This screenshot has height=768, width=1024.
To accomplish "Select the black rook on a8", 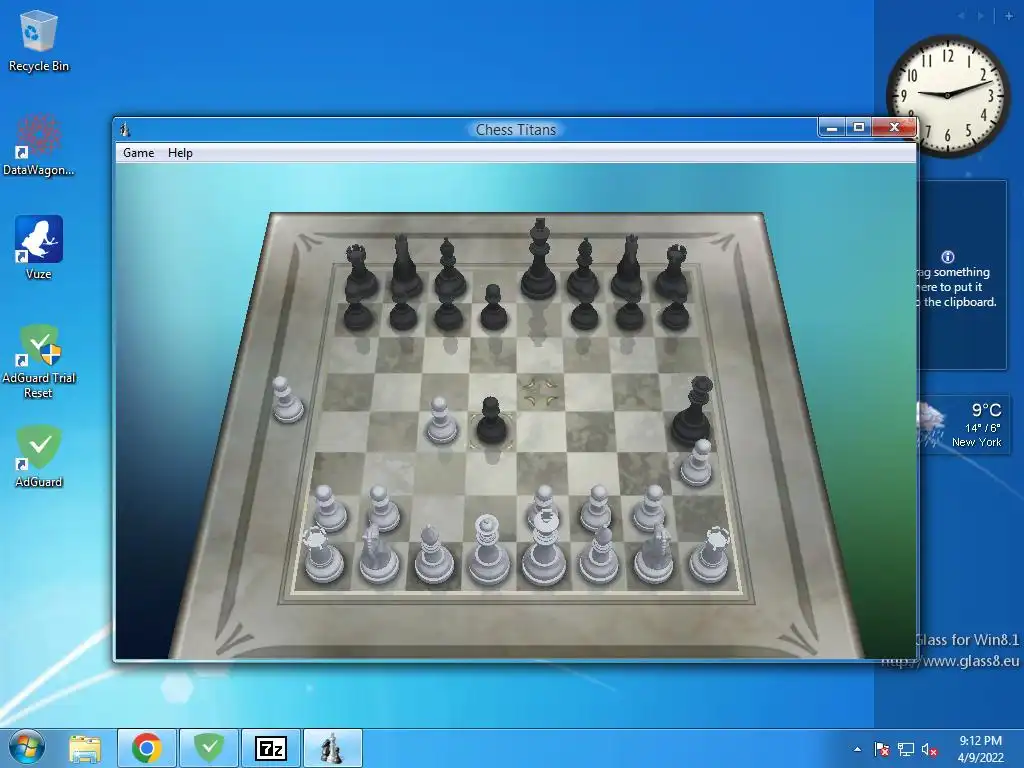I will point(360,271).
